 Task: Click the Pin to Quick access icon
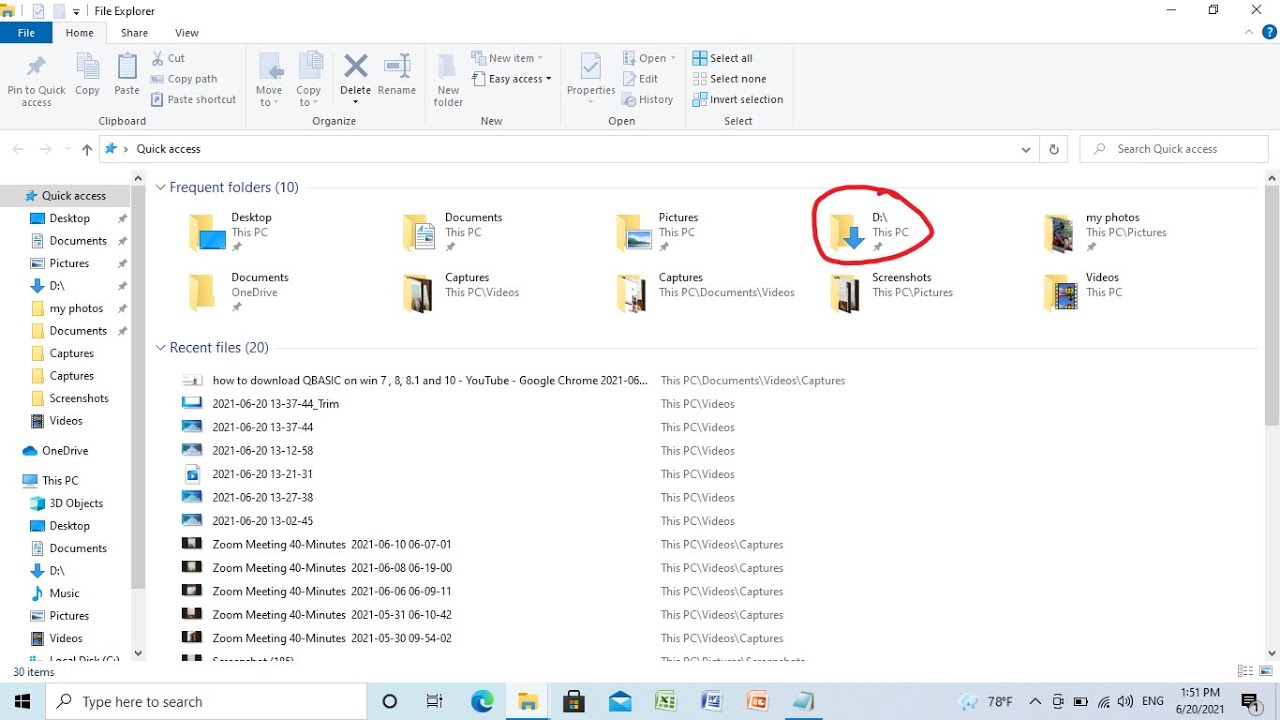(x=36, y=68)
